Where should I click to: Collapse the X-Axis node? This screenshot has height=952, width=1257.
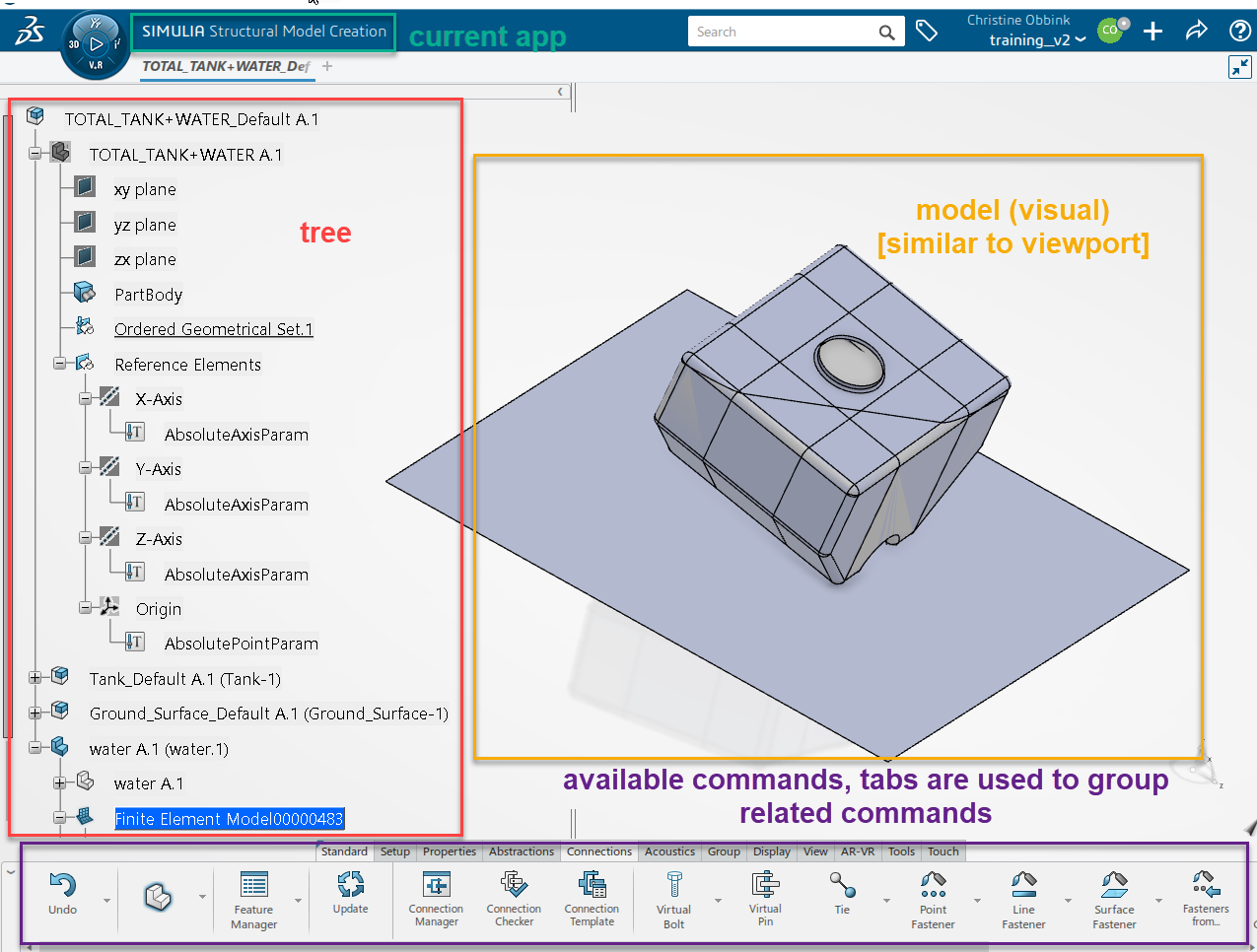click(x=86, y=399)
